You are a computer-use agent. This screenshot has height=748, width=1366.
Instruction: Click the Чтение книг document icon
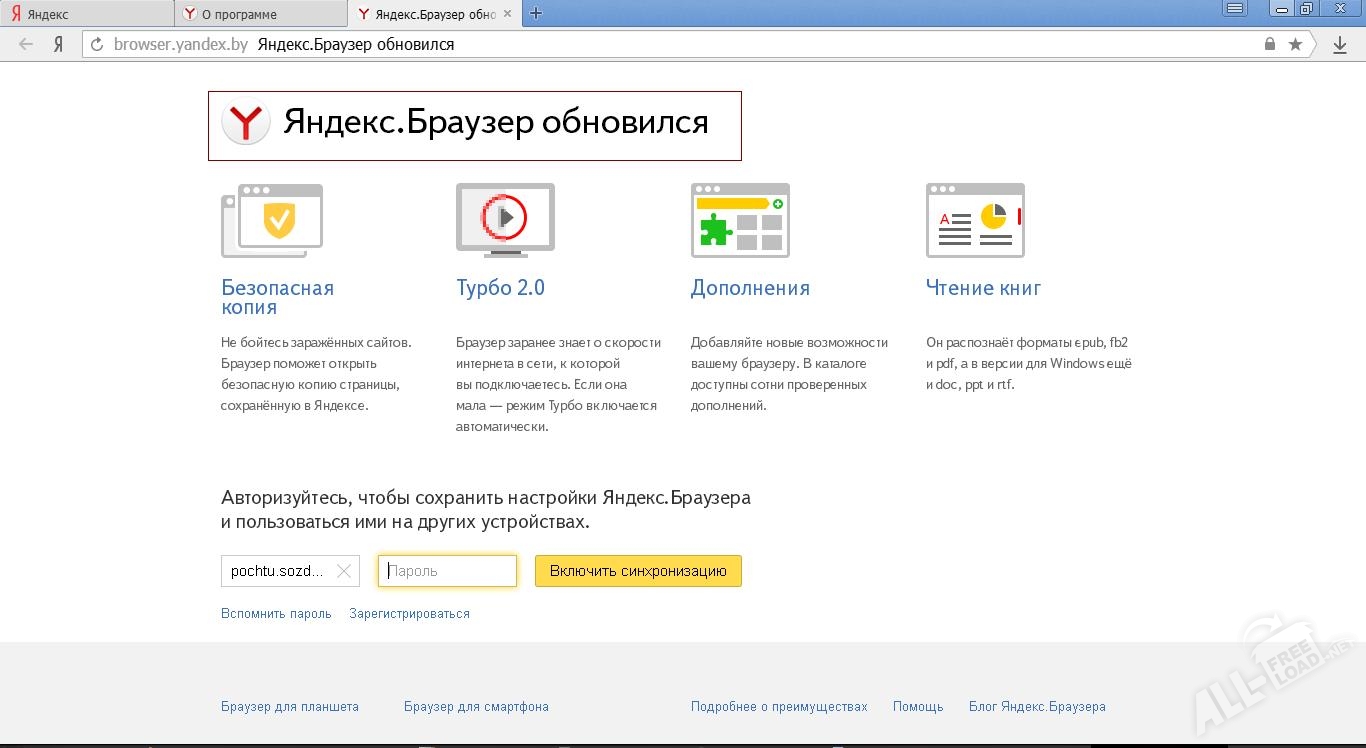click(x=974, y=219)
